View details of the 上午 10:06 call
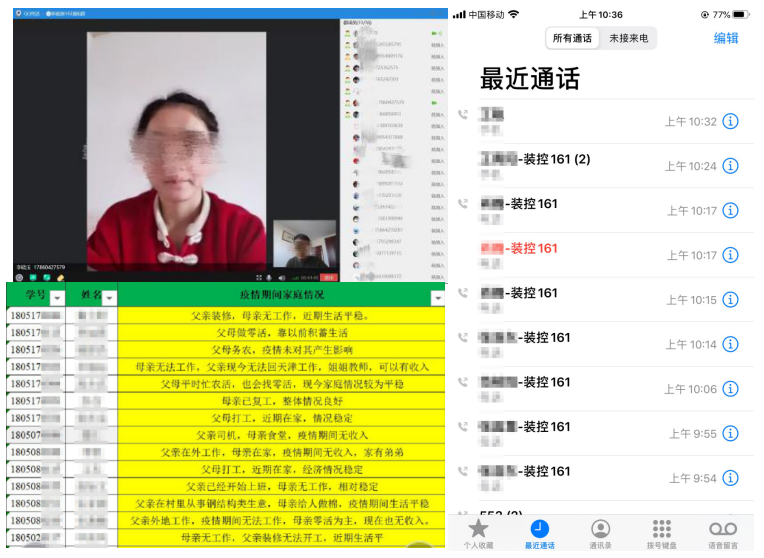Image resolution: width=764 pixels, height=558 pixels. click(x=731, y=389)
